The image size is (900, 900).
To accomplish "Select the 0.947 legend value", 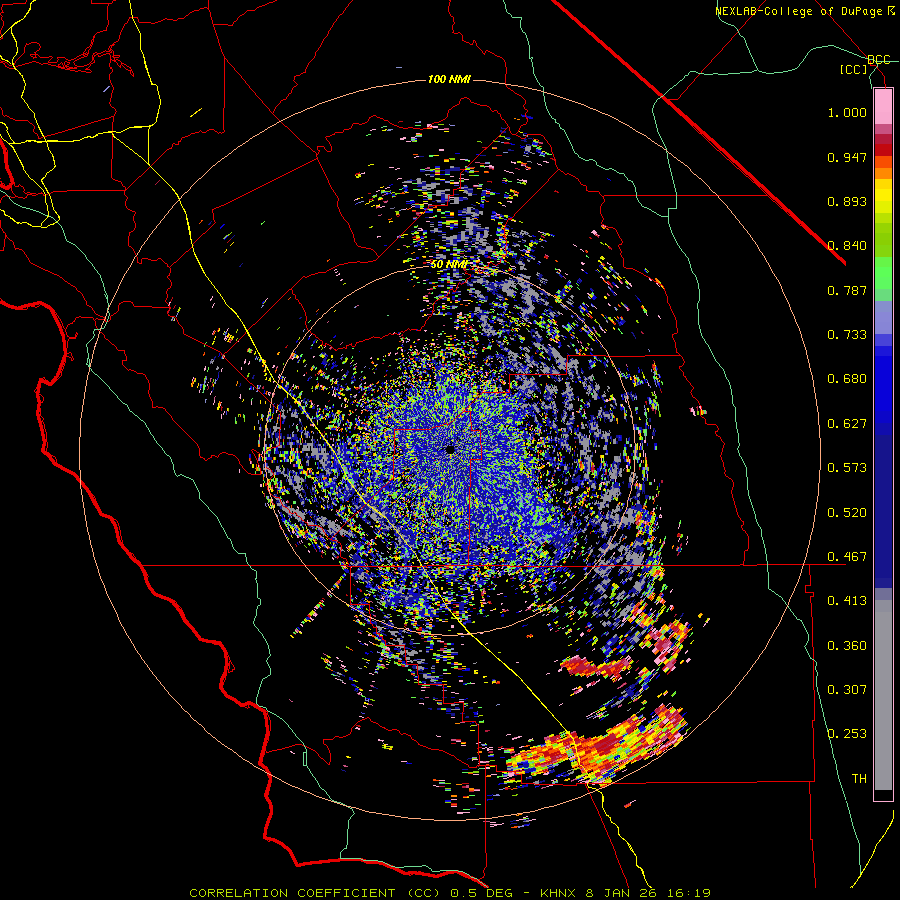I will point(847,157).
